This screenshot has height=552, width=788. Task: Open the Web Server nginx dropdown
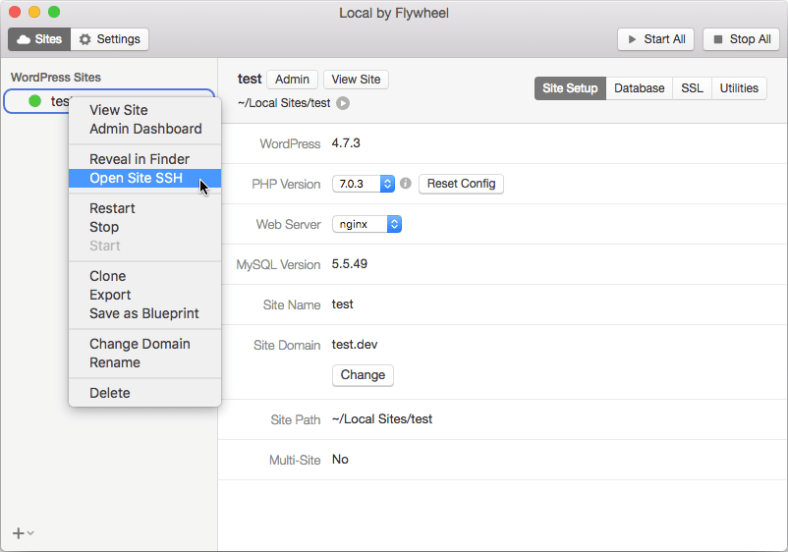tap(367, 224)
